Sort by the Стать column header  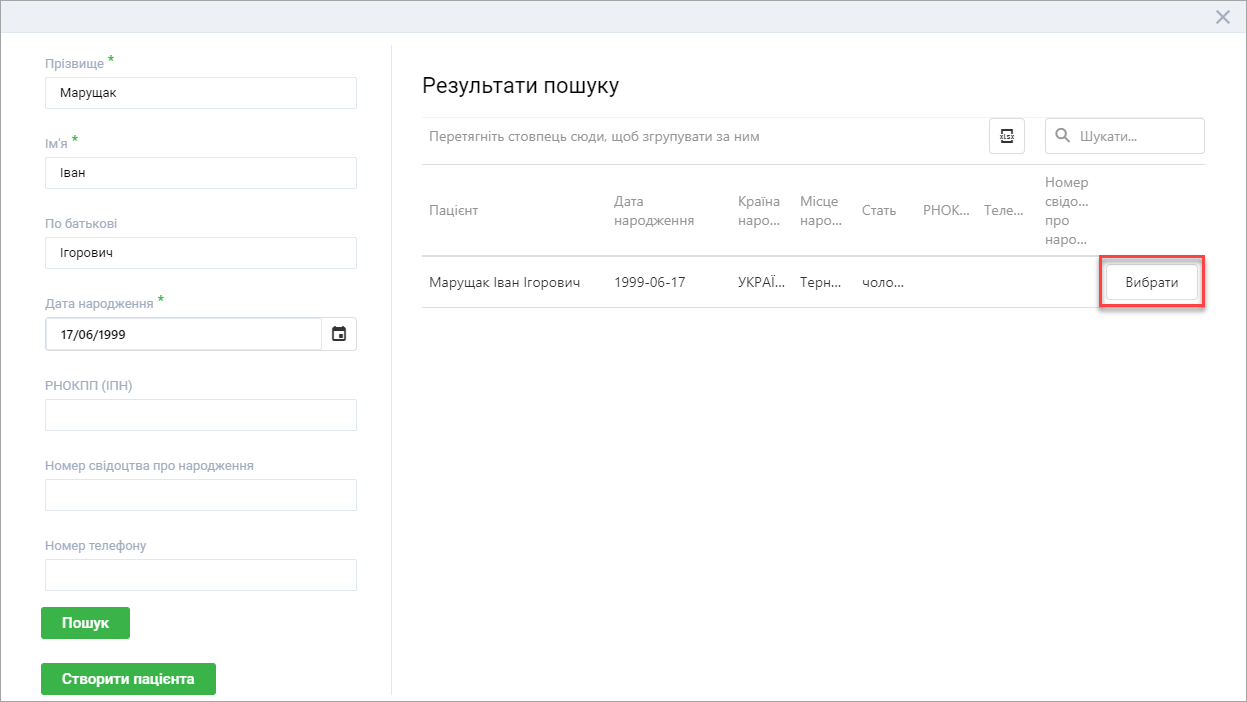879,211
